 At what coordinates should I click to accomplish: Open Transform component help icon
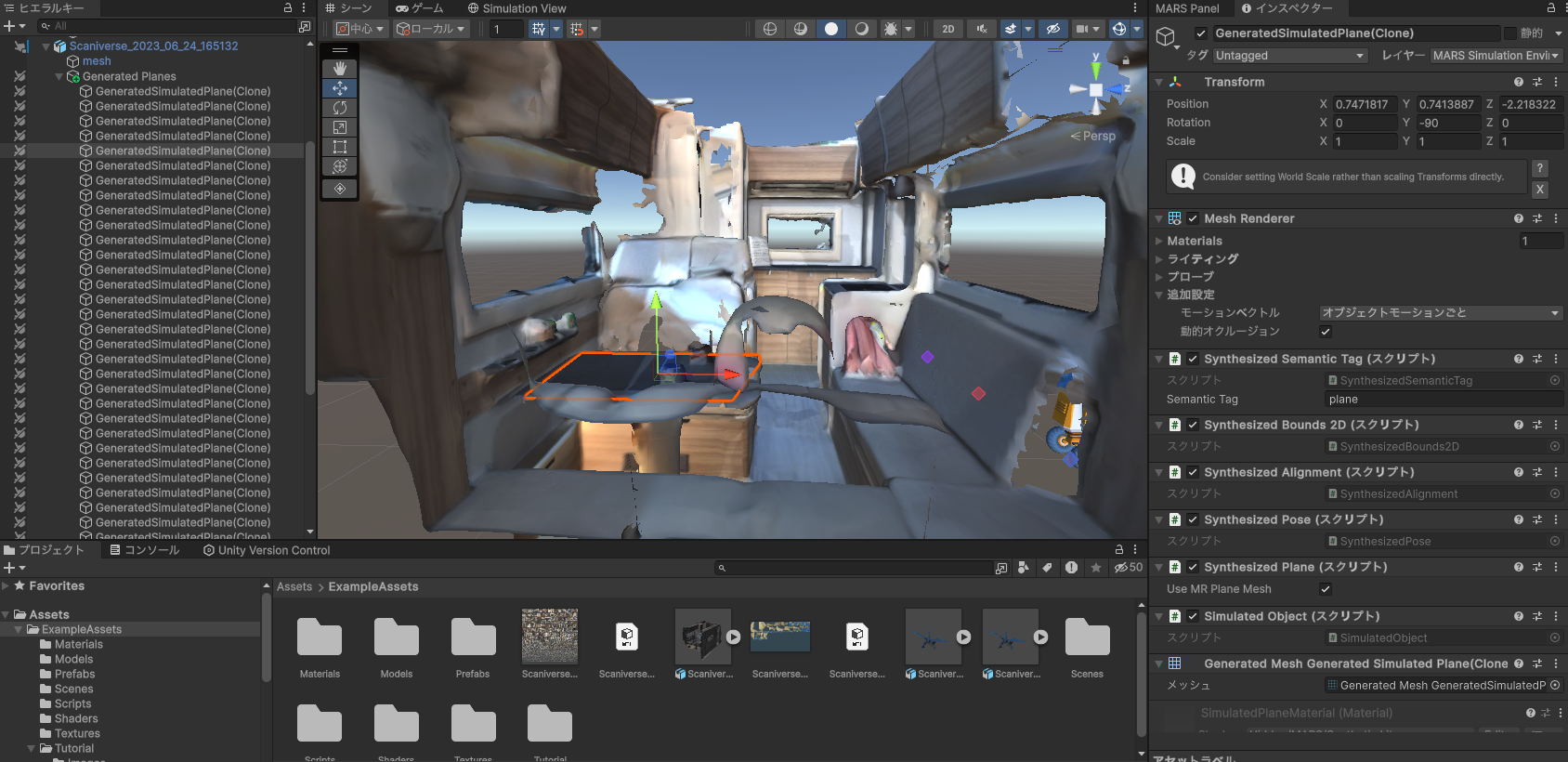click(1519, 82)
